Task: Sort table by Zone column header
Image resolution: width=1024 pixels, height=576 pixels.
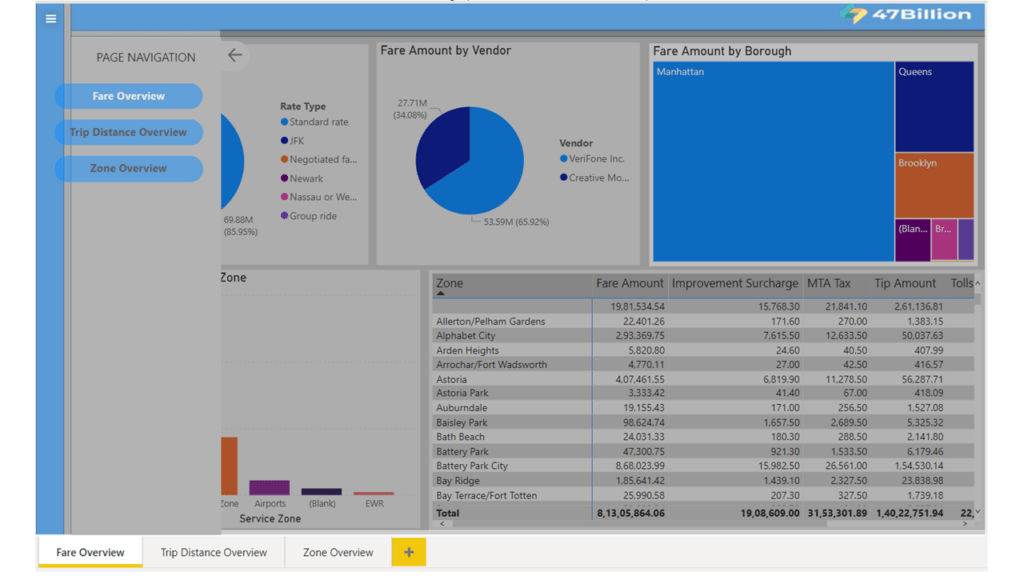Action: tap(449, 283)
